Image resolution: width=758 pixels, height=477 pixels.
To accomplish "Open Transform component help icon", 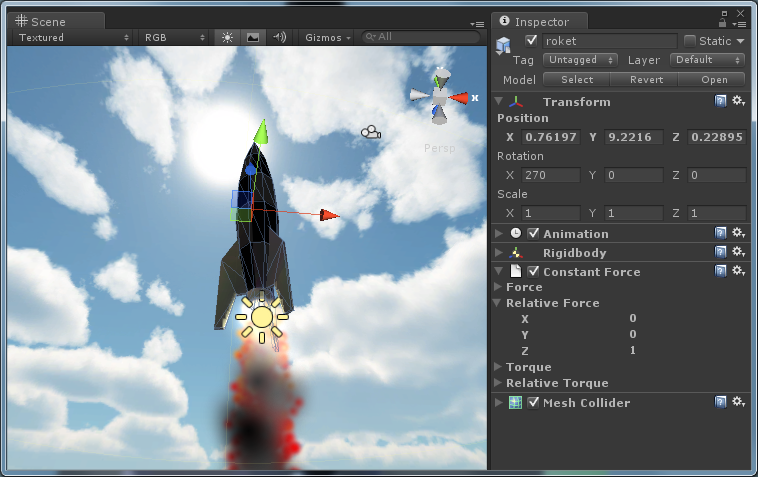I will pos(720,101).
